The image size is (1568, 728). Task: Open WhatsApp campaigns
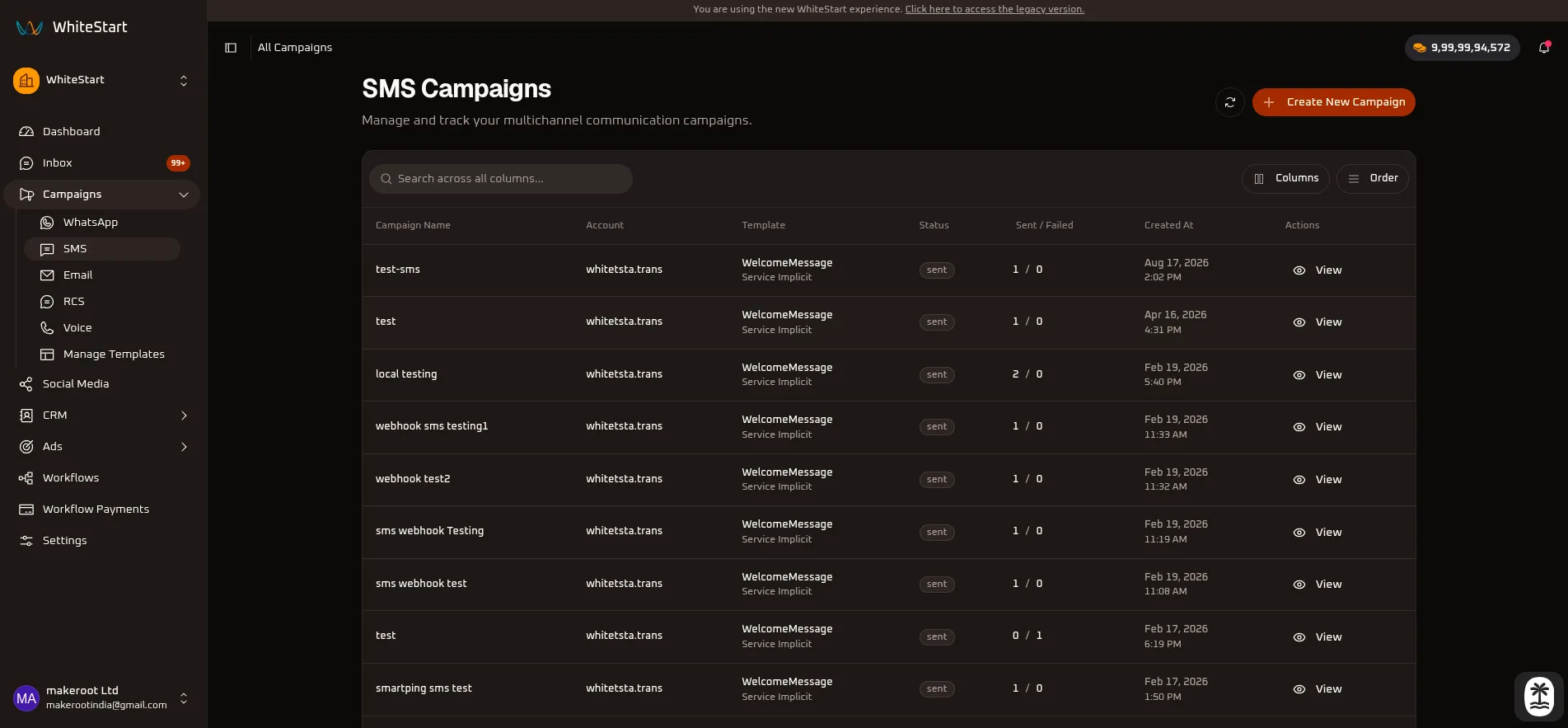click(102, 223)
